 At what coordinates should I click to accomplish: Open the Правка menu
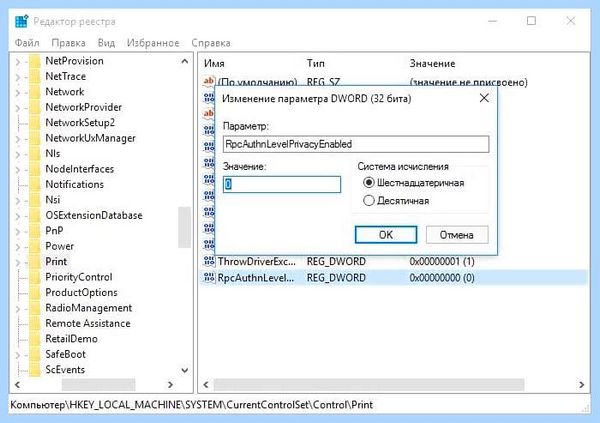click(68, 43)
